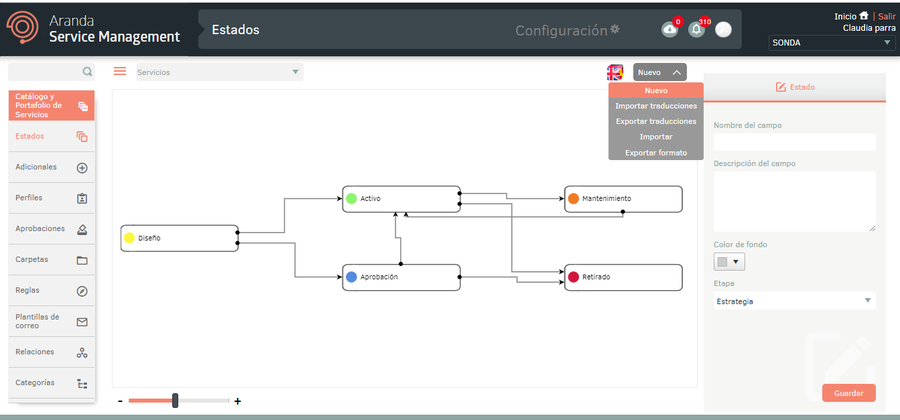The height and width of the screenshot is (420, 900).
Task: Select the red Retirado state circle
Action: click(x=573, y=277)
